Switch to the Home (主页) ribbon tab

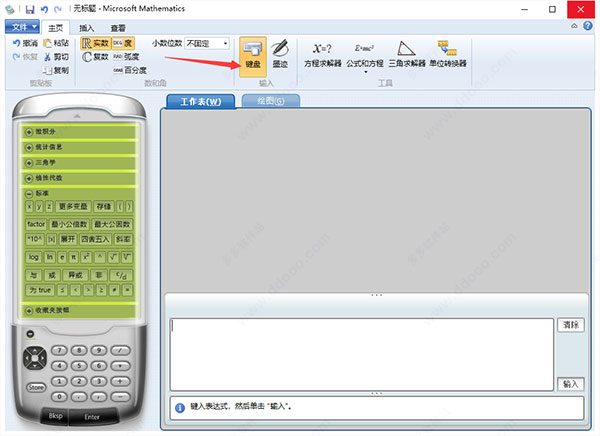coord(55,28)
